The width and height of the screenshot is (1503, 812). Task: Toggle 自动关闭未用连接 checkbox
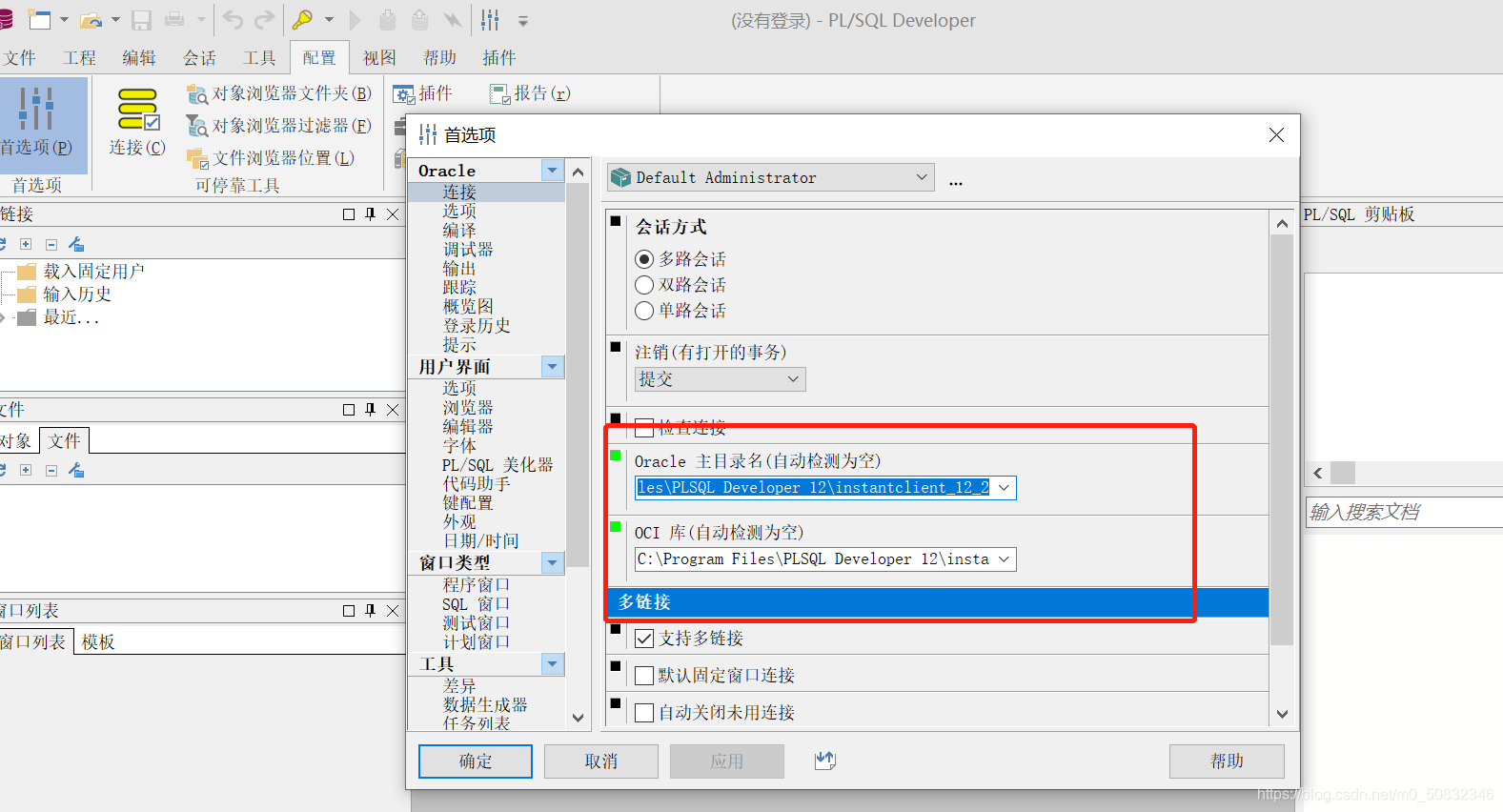(x=644, y=713)
